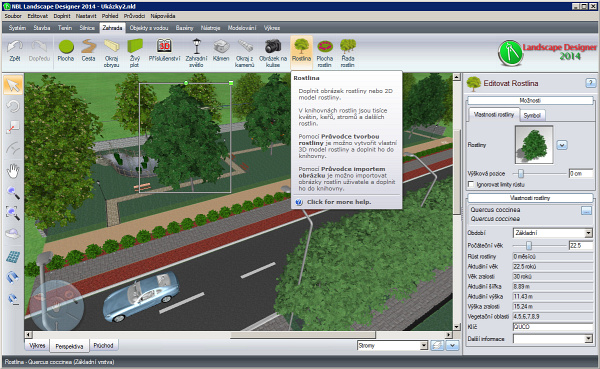Switch to the Výkres view tab
This screenshot has height=369, width=600.
point(37,346)
